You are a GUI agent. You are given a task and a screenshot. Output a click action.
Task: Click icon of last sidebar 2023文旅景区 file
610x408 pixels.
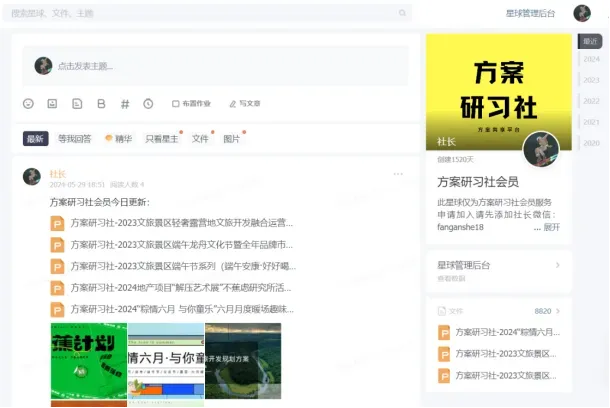click(444, 376)
